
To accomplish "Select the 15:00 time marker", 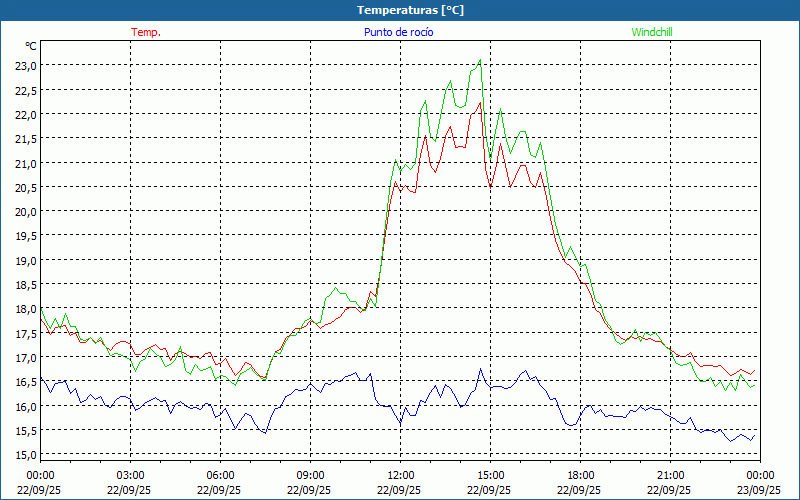I will (490, 475).
